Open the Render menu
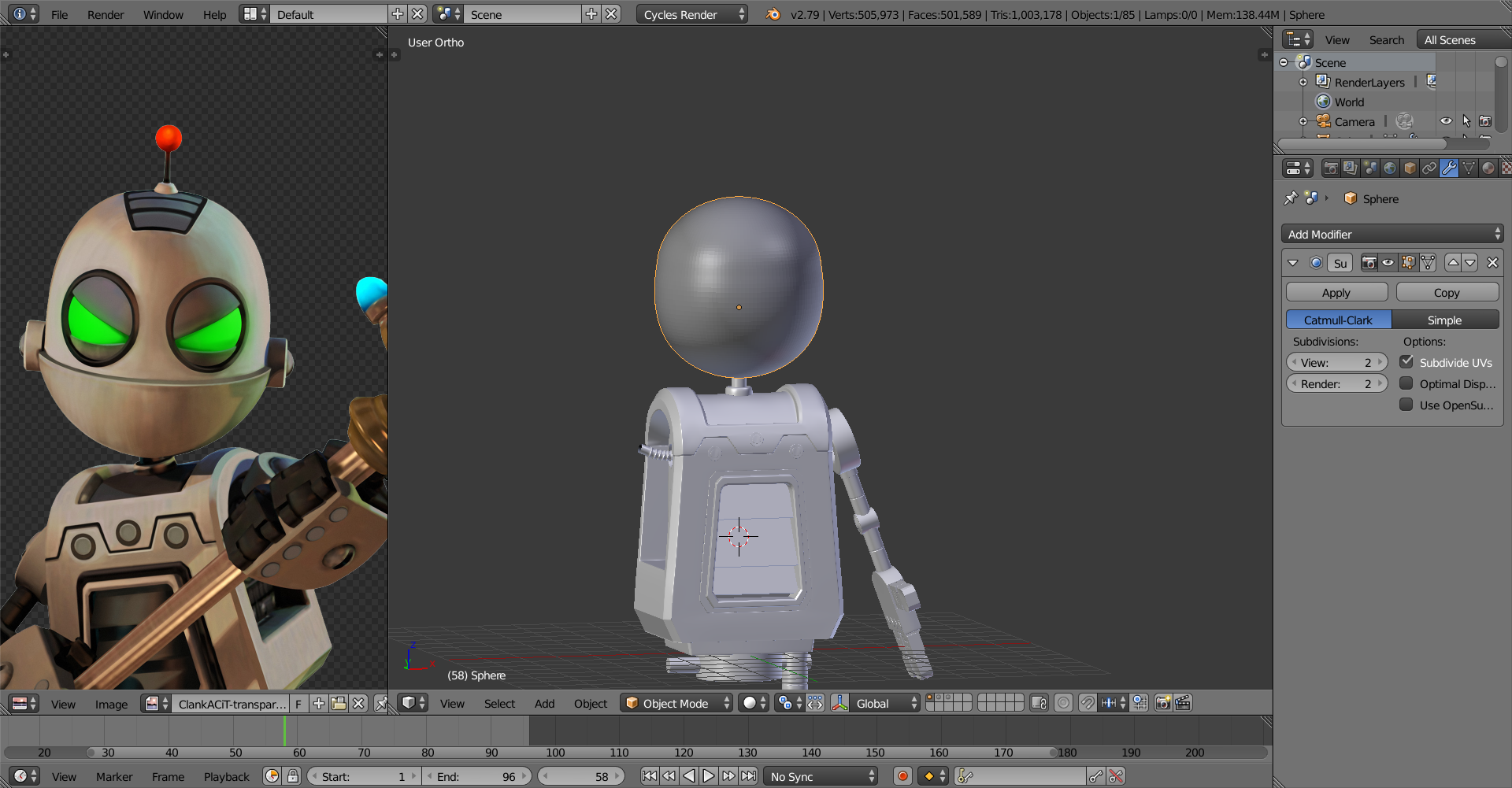This screenshot has height=788, width=1512. tap(106, 14)
